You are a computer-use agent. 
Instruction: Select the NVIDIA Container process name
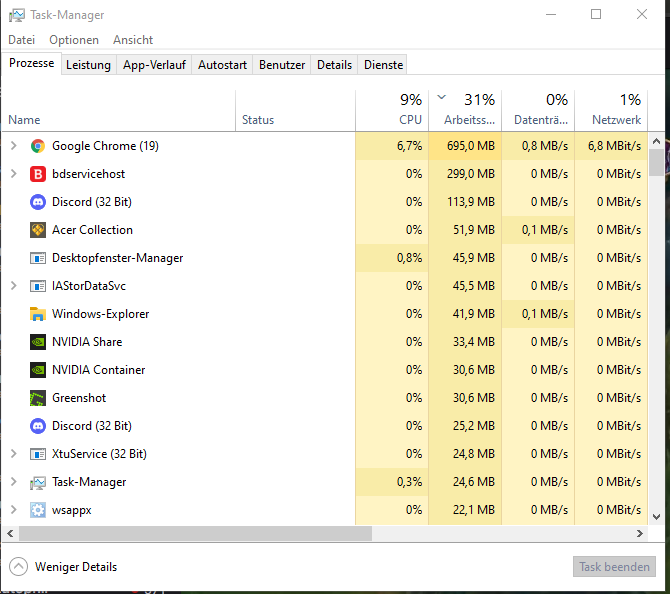[x=99, y=370]
